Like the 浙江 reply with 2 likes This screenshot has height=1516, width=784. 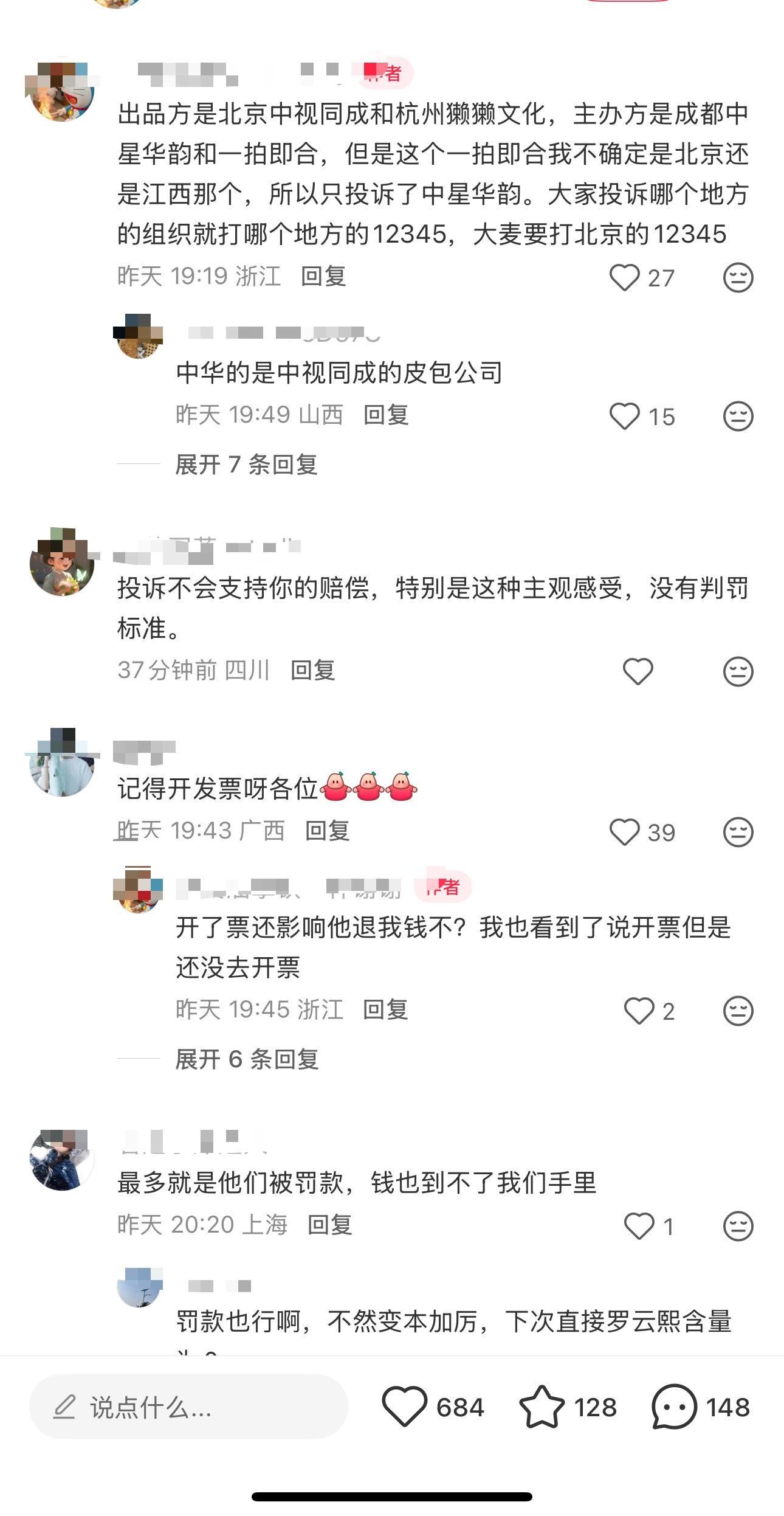[639, 1011]
